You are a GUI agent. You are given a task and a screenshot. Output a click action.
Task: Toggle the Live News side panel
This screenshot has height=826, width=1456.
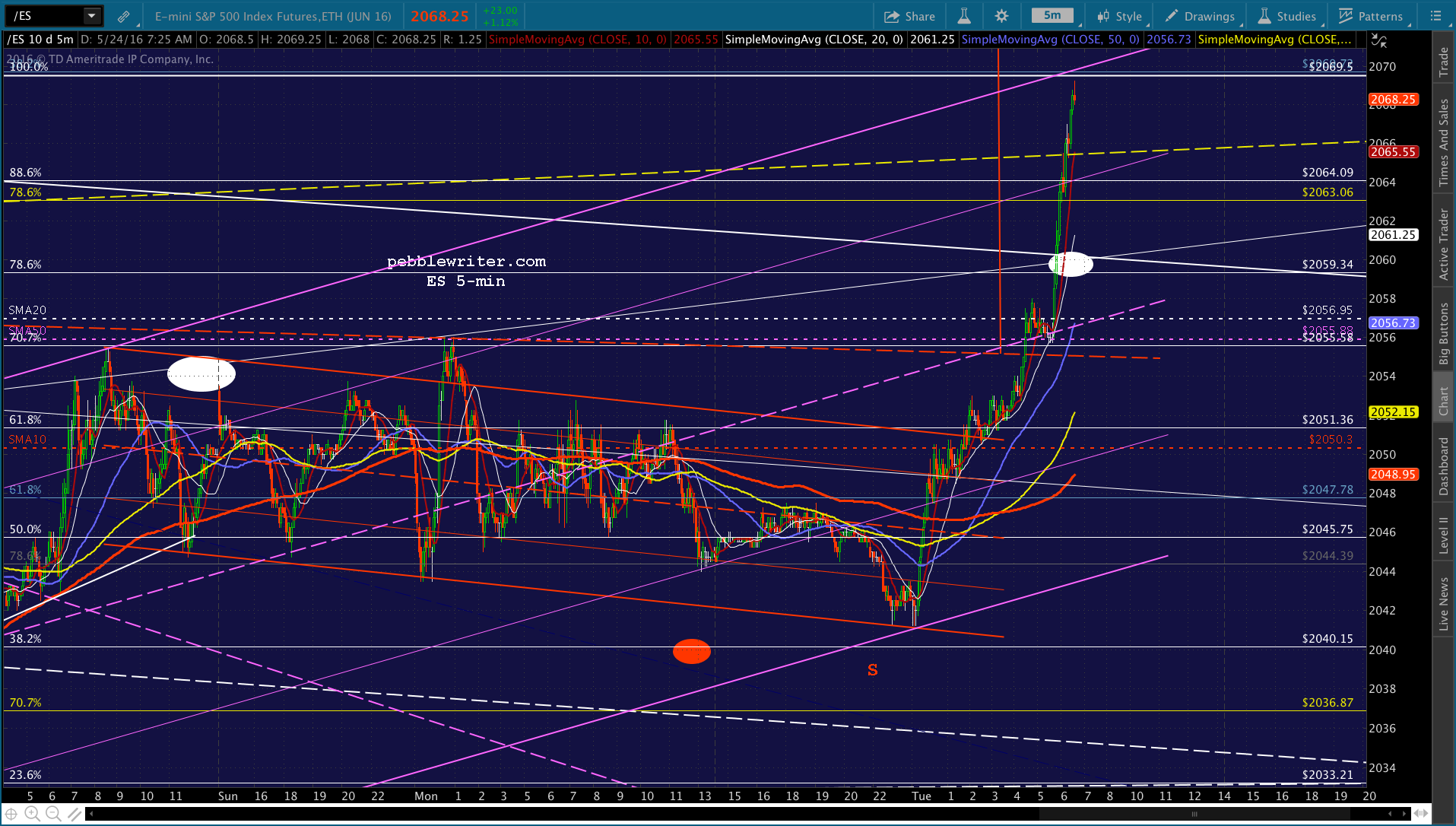tap(1443, 604)
